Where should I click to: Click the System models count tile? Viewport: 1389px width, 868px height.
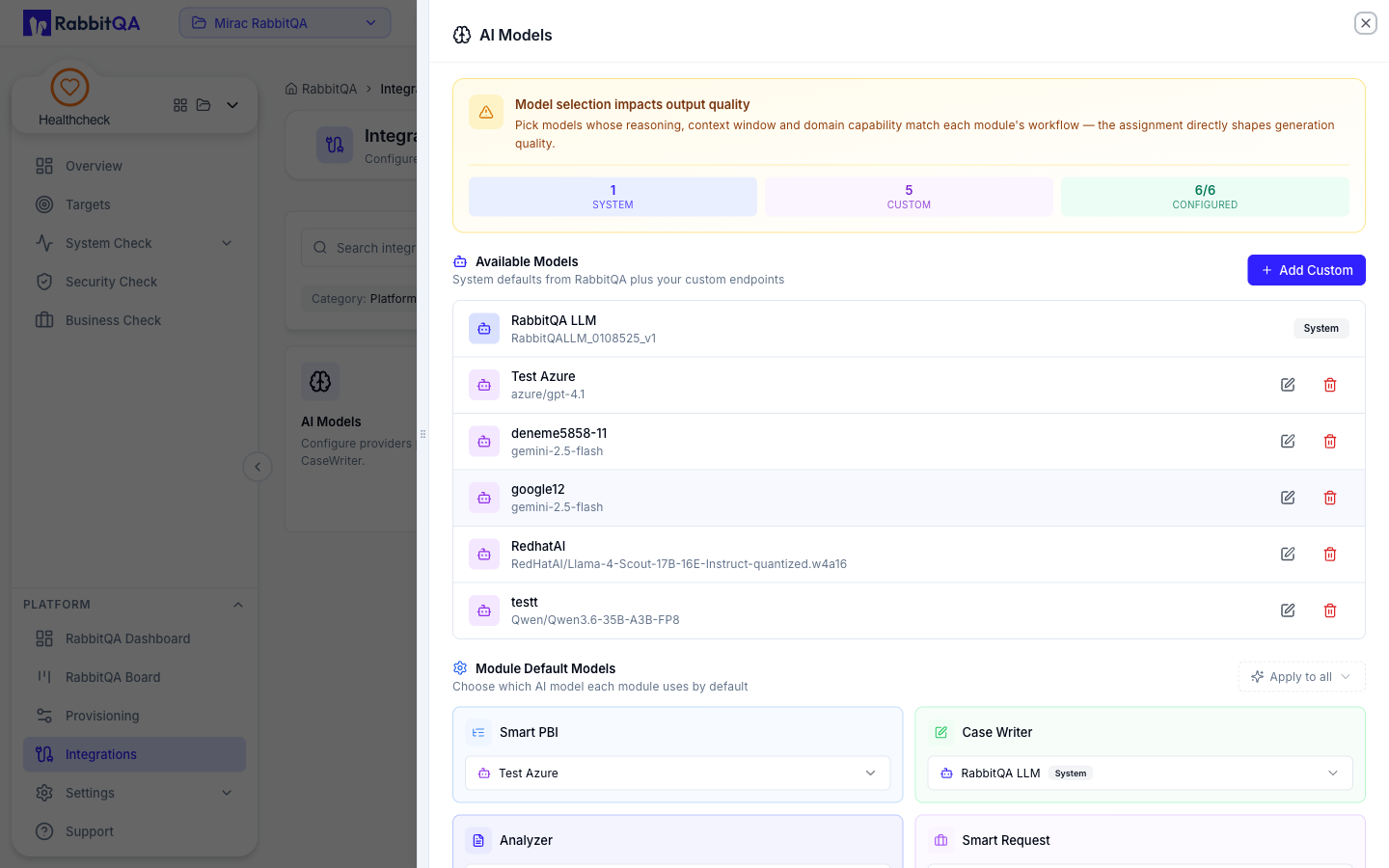pyautogui.click(x=613, y=197)
